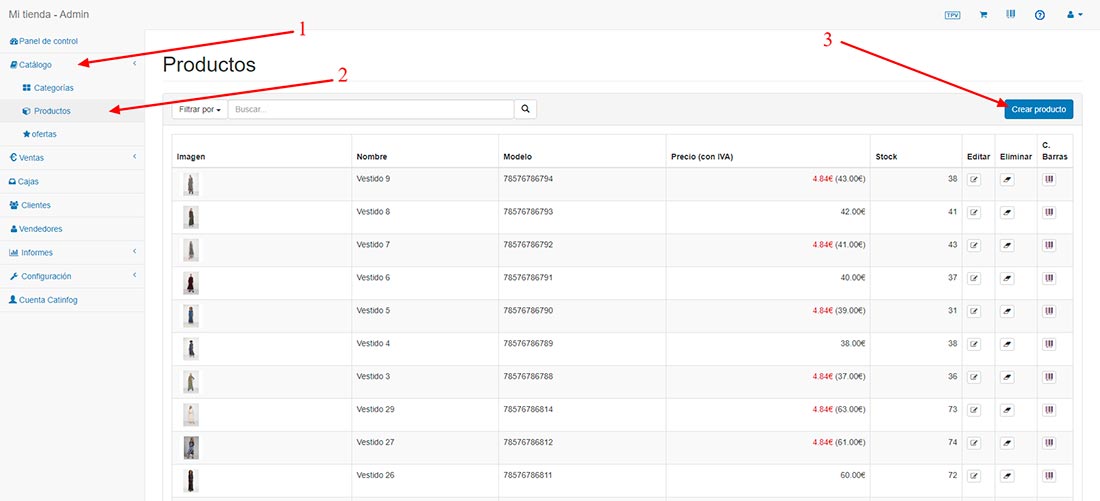The image size is (1100, 501).
Task: Delete Vestido 9 with its eraser icon
Action: pyautogui.click(x=1007, y=180)
